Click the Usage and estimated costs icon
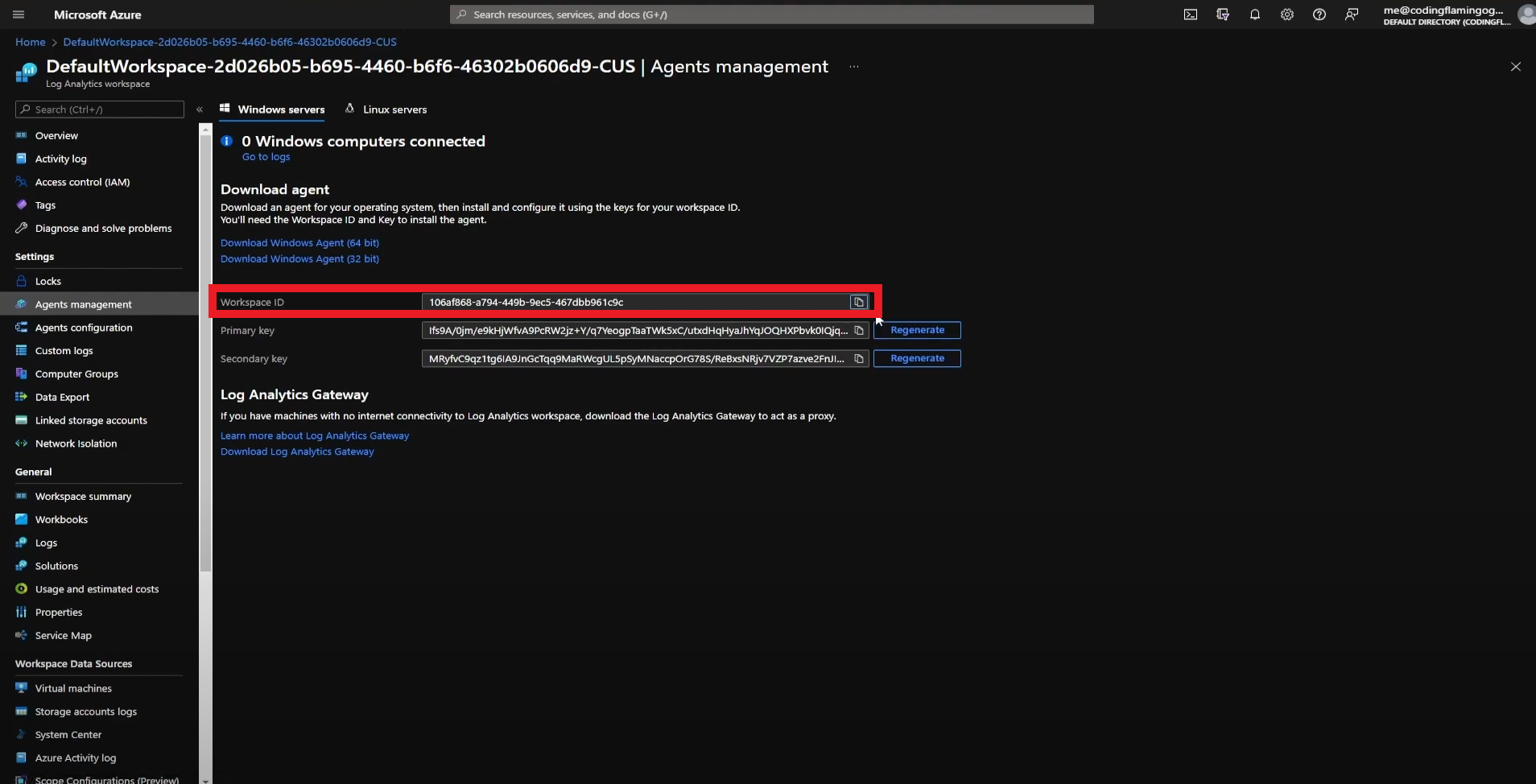The width and height of the screenshot is (1536, 784). pyautogui.click(x=22, y=589)
